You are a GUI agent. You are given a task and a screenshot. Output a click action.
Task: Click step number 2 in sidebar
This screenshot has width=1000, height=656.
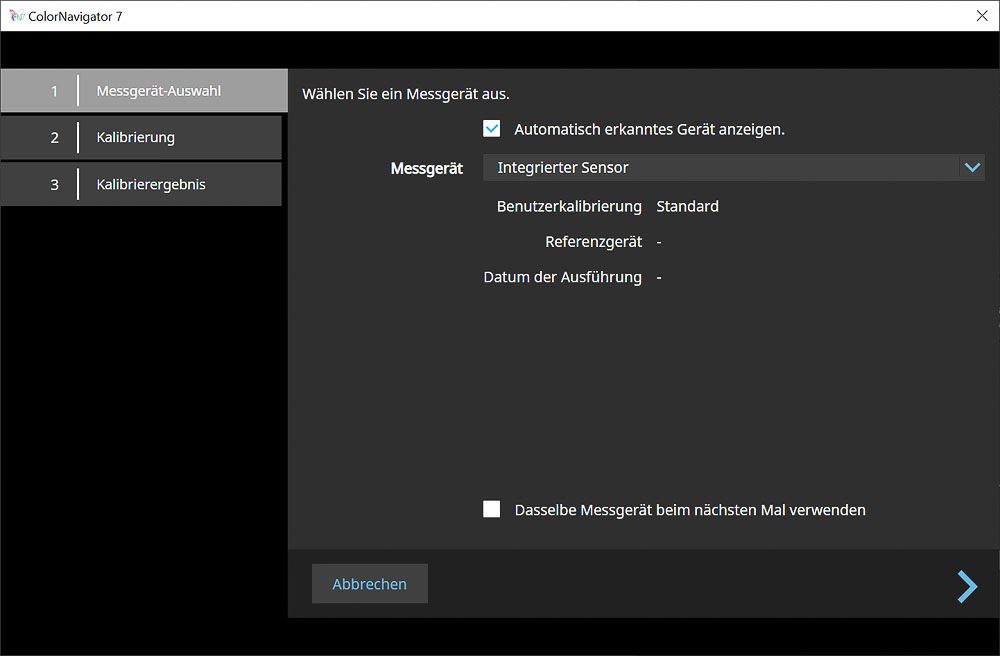point(55,137)
